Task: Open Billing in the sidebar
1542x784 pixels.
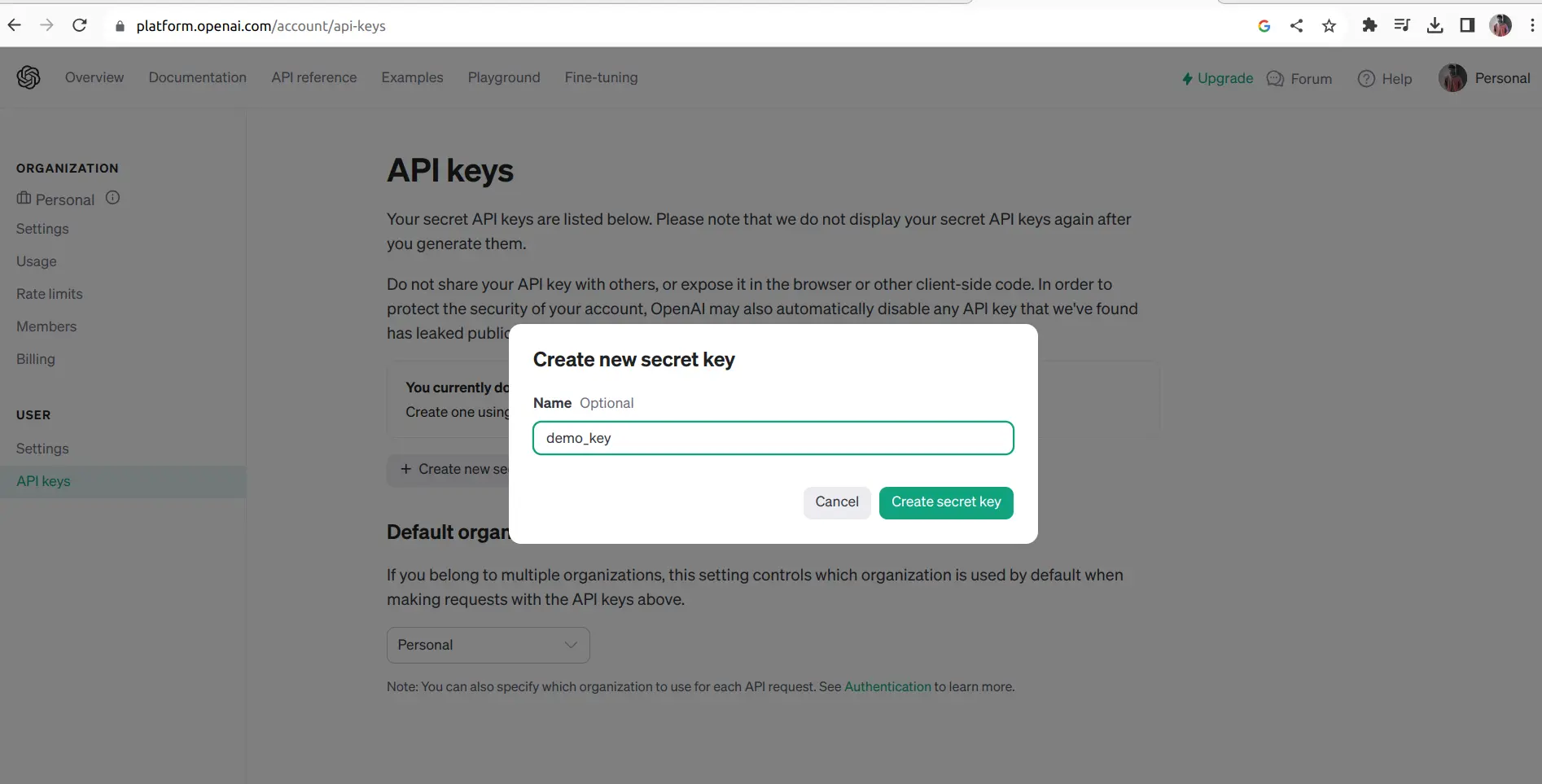Action: pyautogui.click(x=36, y=359)
